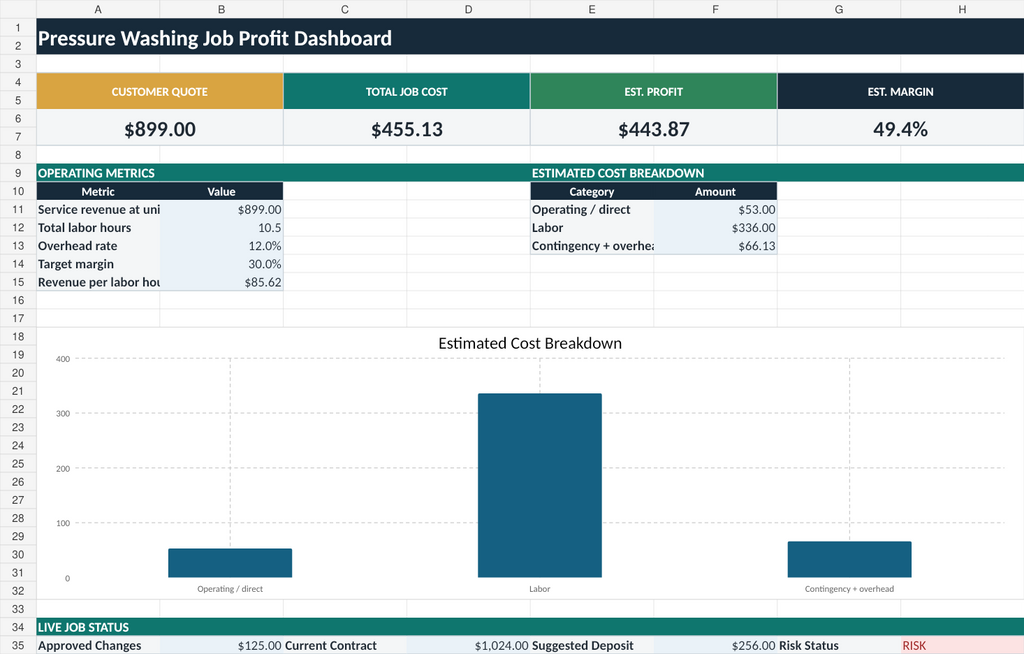Click the CUSTOMER QUOTE header card

[160, 91]
